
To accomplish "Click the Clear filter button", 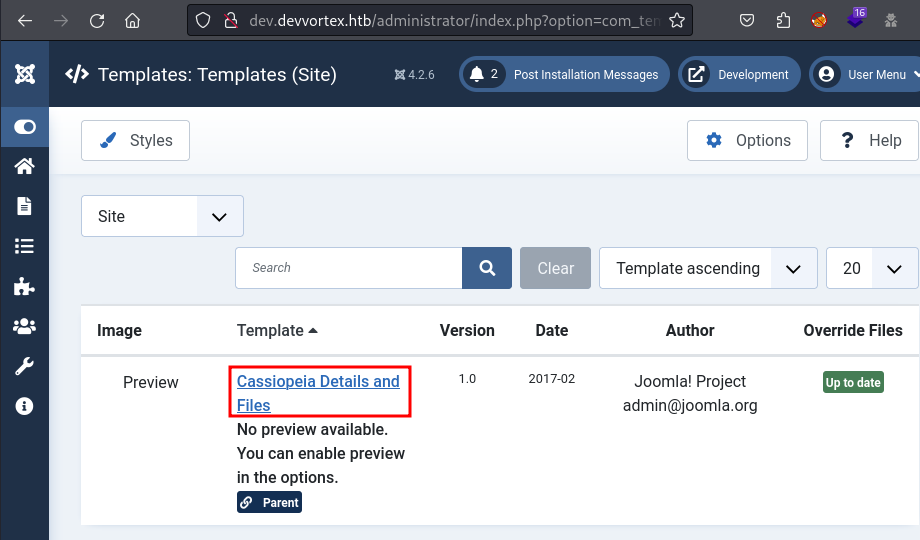I will click(556, 268).
